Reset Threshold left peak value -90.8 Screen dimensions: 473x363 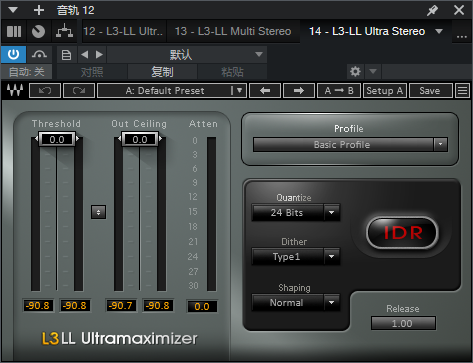coord(38,305)
